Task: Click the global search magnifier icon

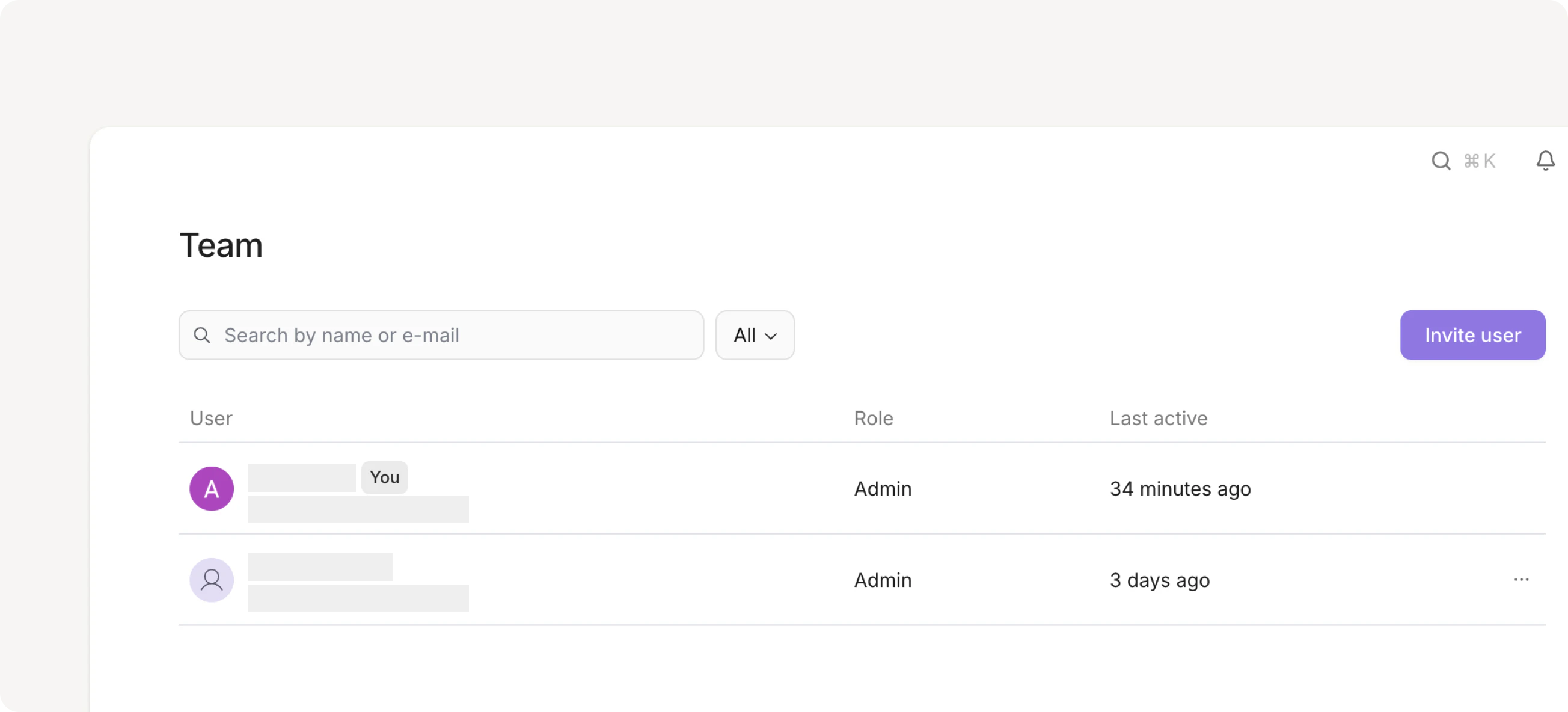Action: click(x=1440, y=161)
